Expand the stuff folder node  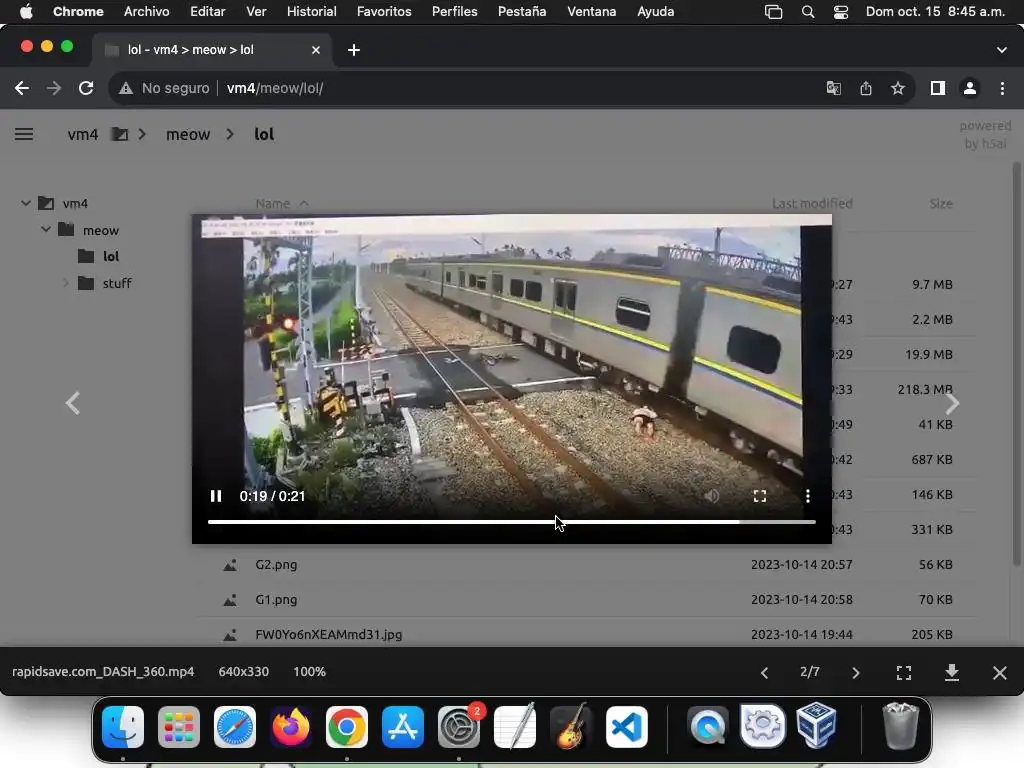point(65,283)
